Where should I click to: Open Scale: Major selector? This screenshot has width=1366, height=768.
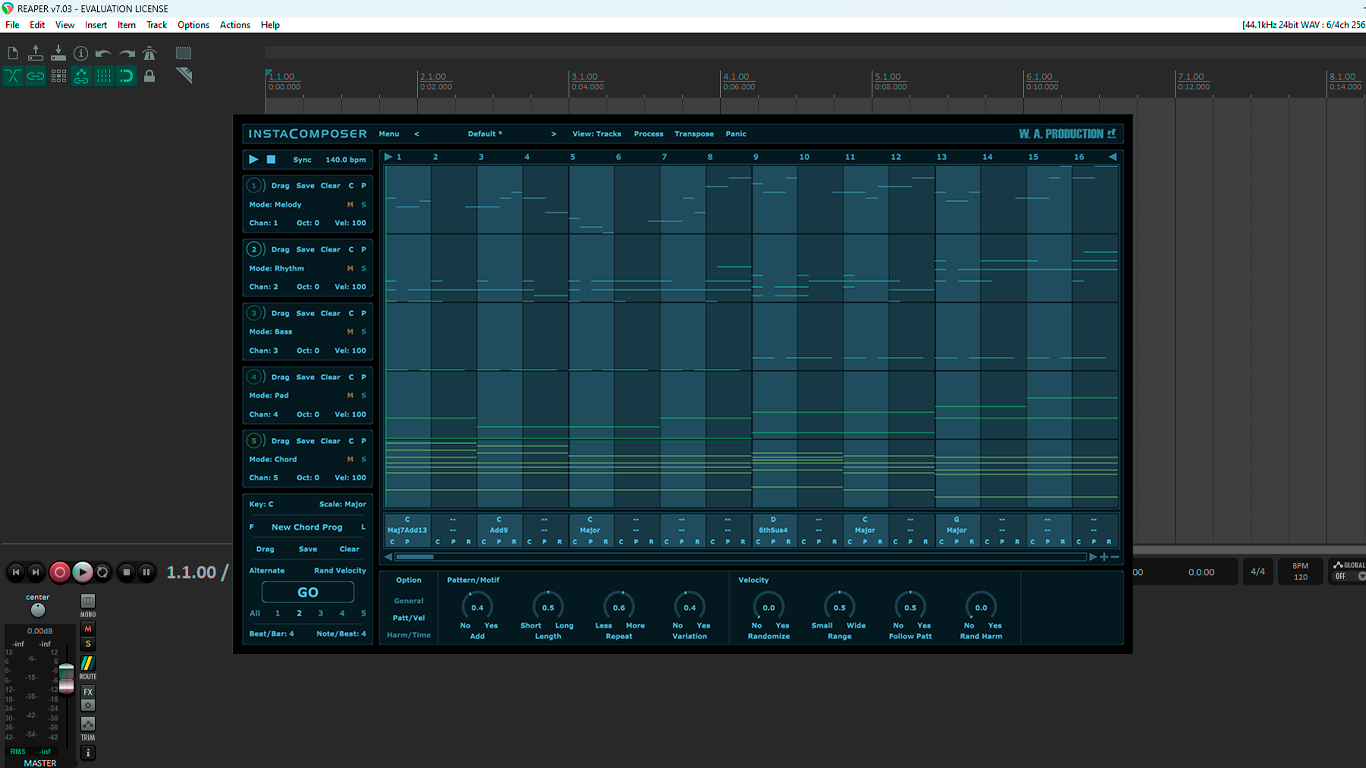(x=343, y=505)
